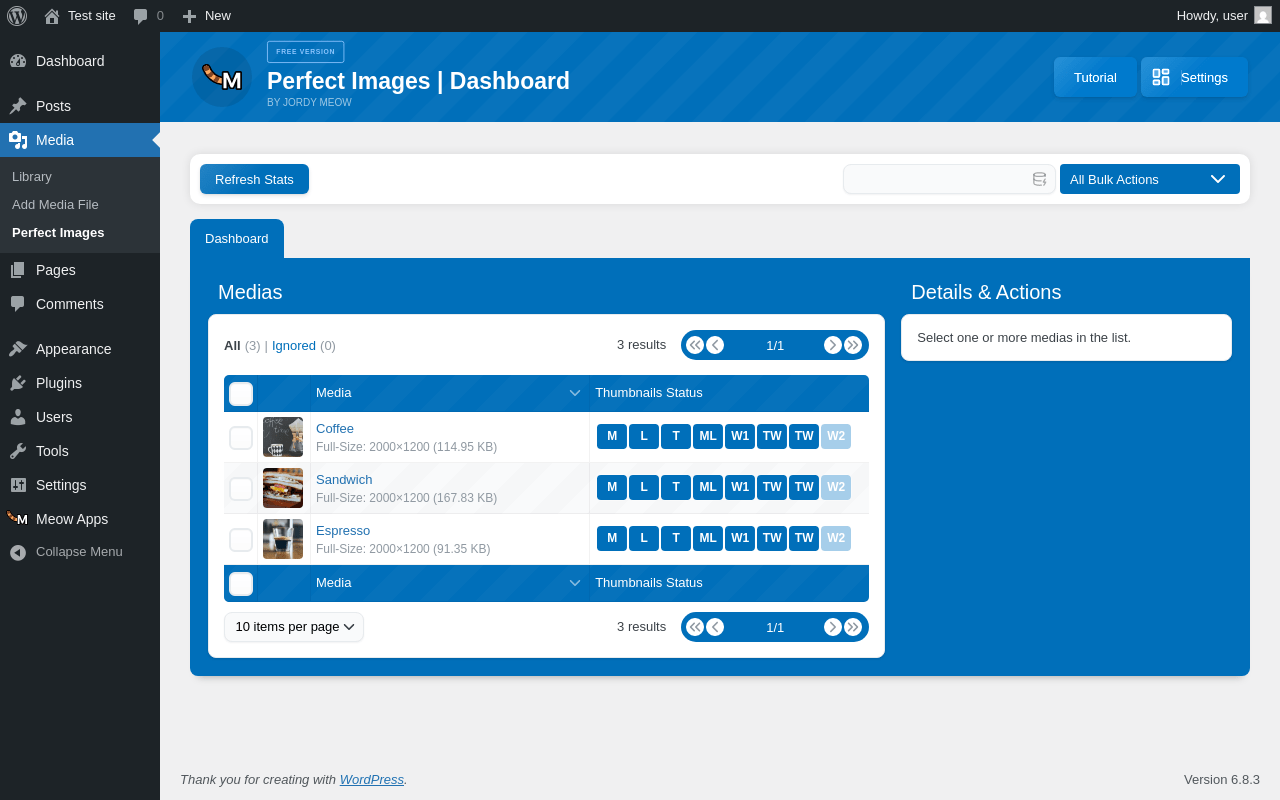Click the Test site home icon
The image size is (1280, 800).
(52, 16)
